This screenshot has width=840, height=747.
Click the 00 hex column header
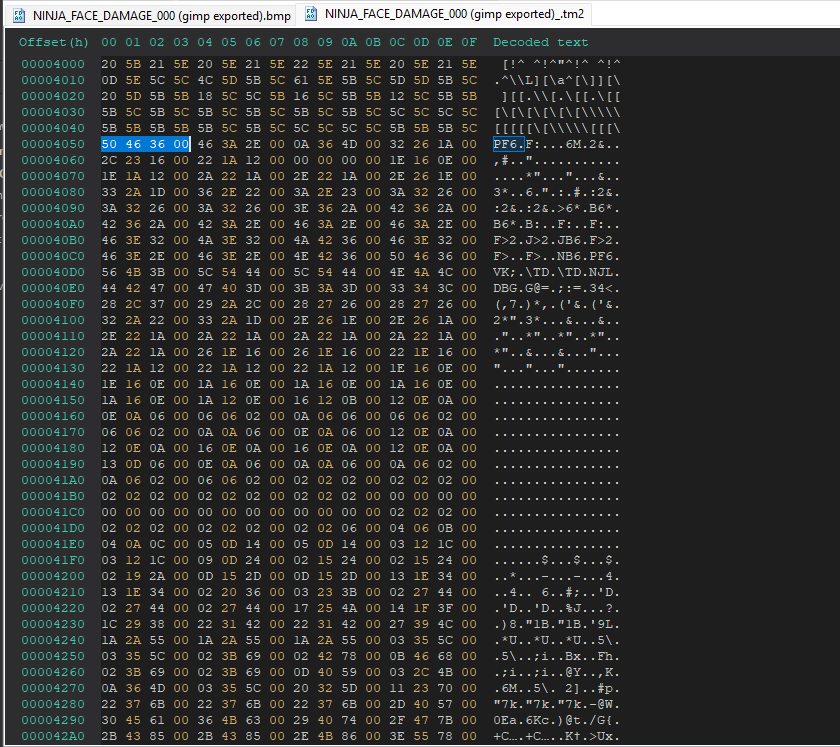pyautogui.click(x=109, y=42)
